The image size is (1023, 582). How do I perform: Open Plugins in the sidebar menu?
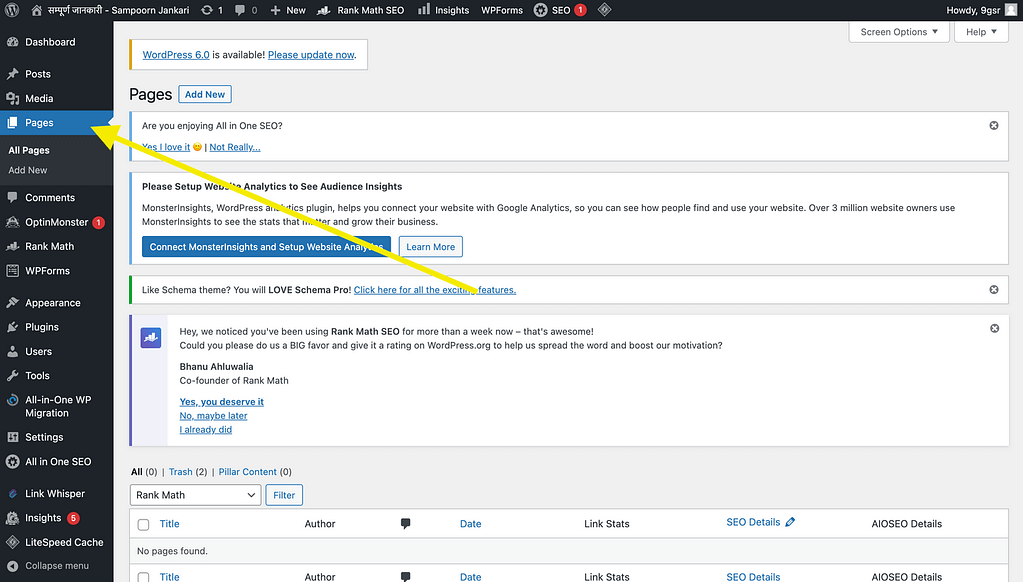click(x=42, y=327)
